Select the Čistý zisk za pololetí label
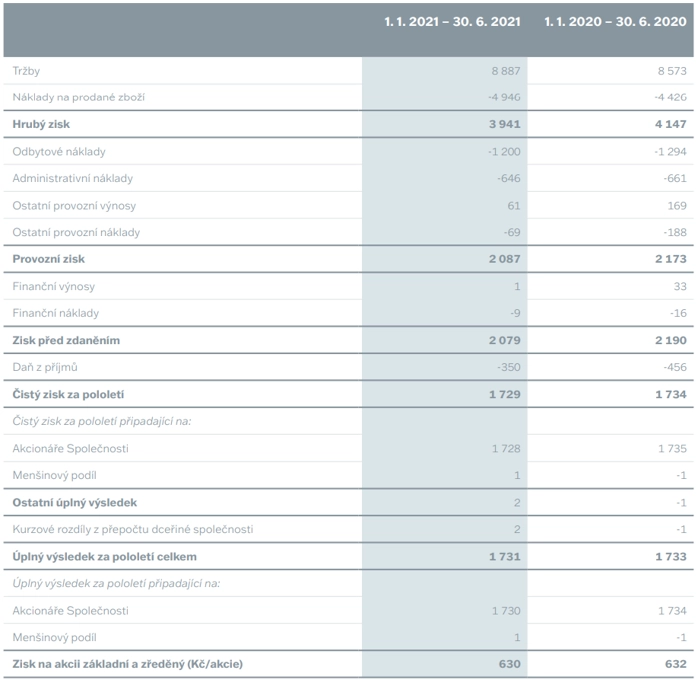698x683 pixels. click(x=69, y=394)
